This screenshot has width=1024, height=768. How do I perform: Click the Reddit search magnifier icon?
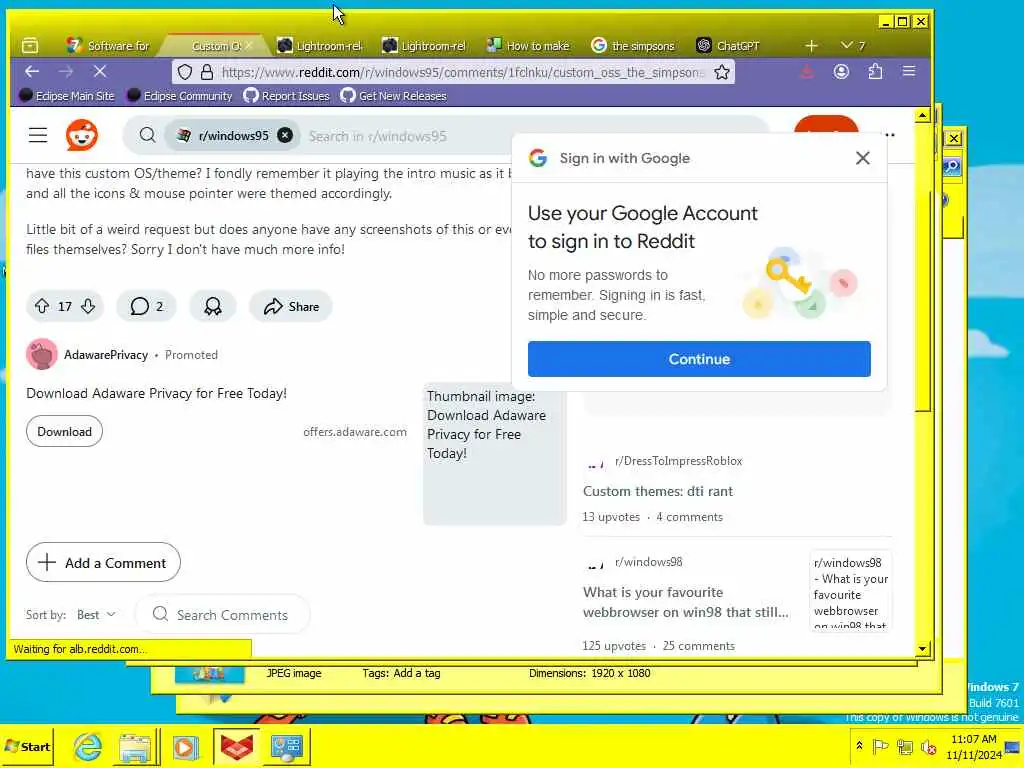(x=148, y=135)
